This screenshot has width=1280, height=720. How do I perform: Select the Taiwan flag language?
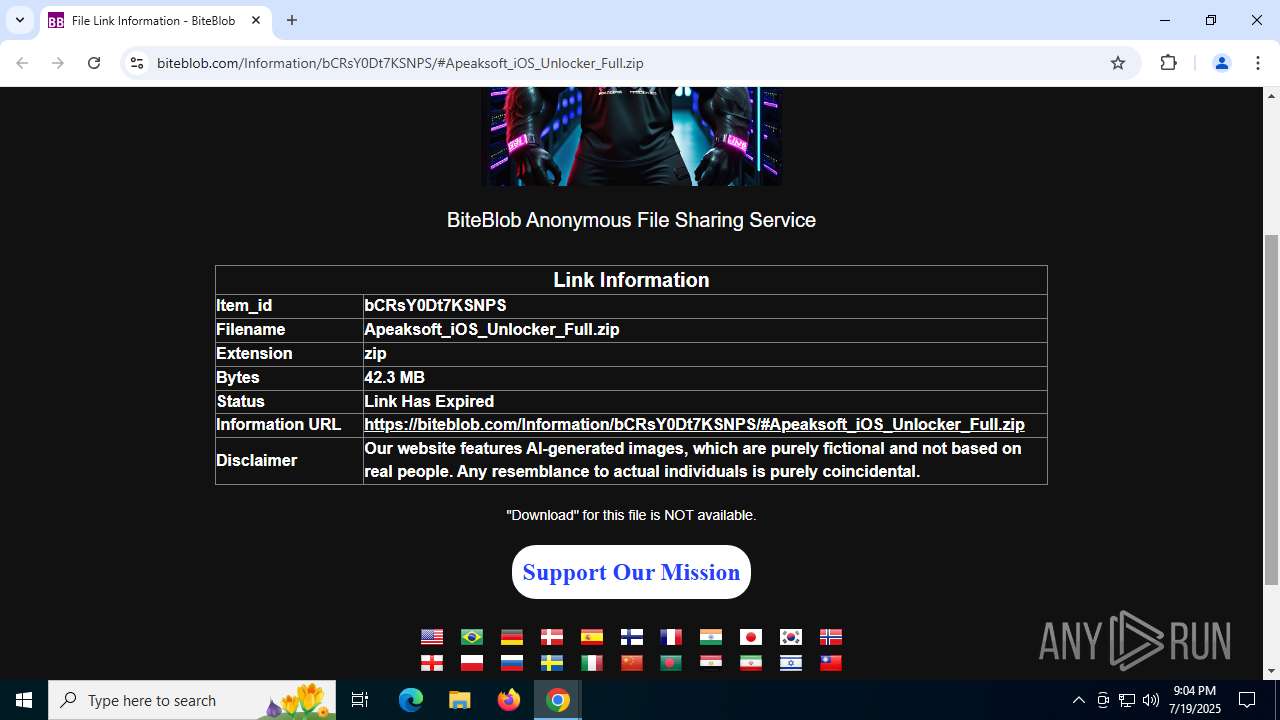pos(831,663)
